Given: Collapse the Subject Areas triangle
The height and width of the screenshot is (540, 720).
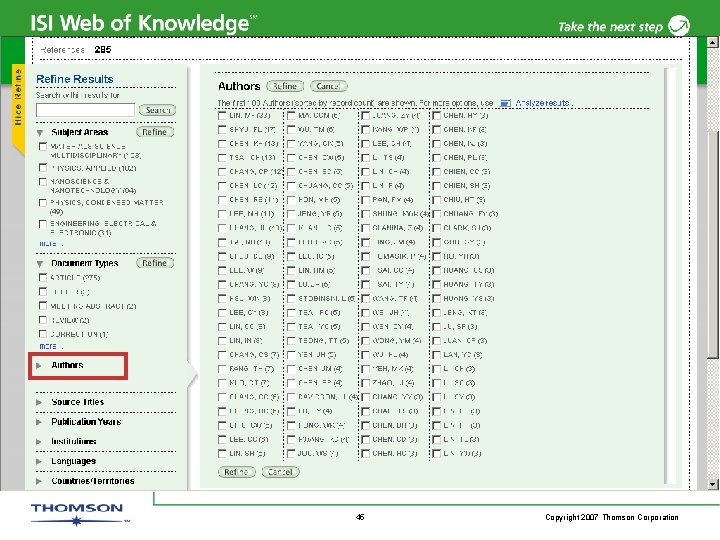Looking at the screenshot, I should [40, 133].
